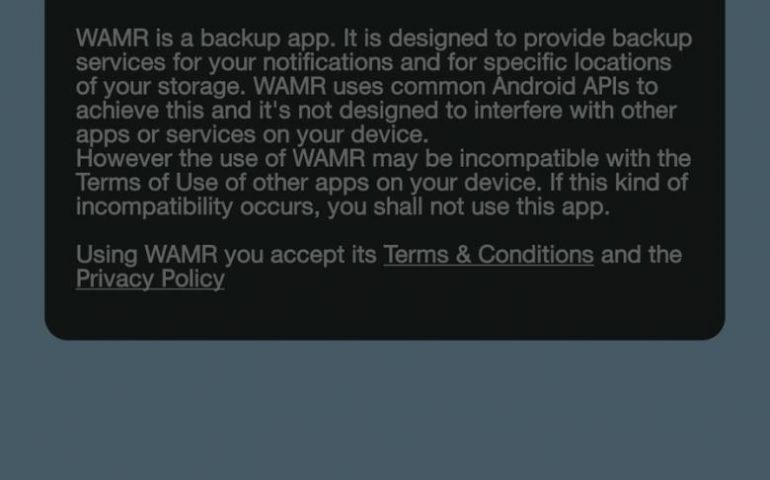Click the 'provide backup' words in first line
The height and width of the screenshot is (480, 770).
pyautogui.click(x=607, y=38)
